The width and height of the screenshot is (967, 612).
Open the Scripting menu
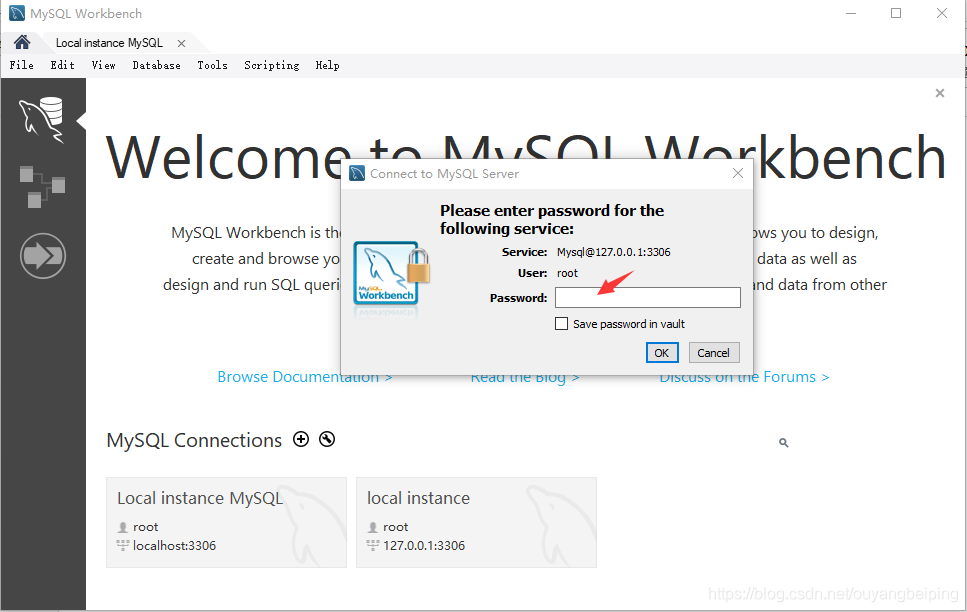(x=271, y=65)
